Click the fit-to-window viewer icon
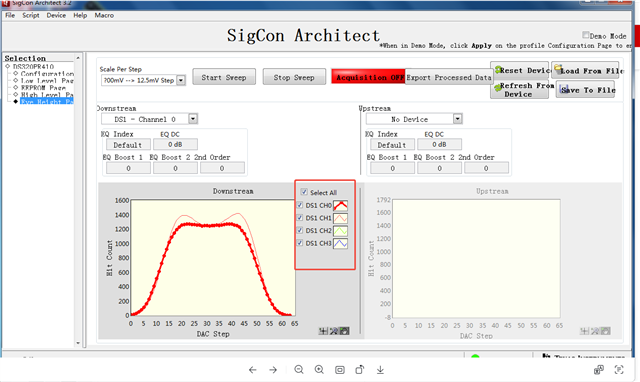This screenshot has height=382, width=640. pos(340,370)
